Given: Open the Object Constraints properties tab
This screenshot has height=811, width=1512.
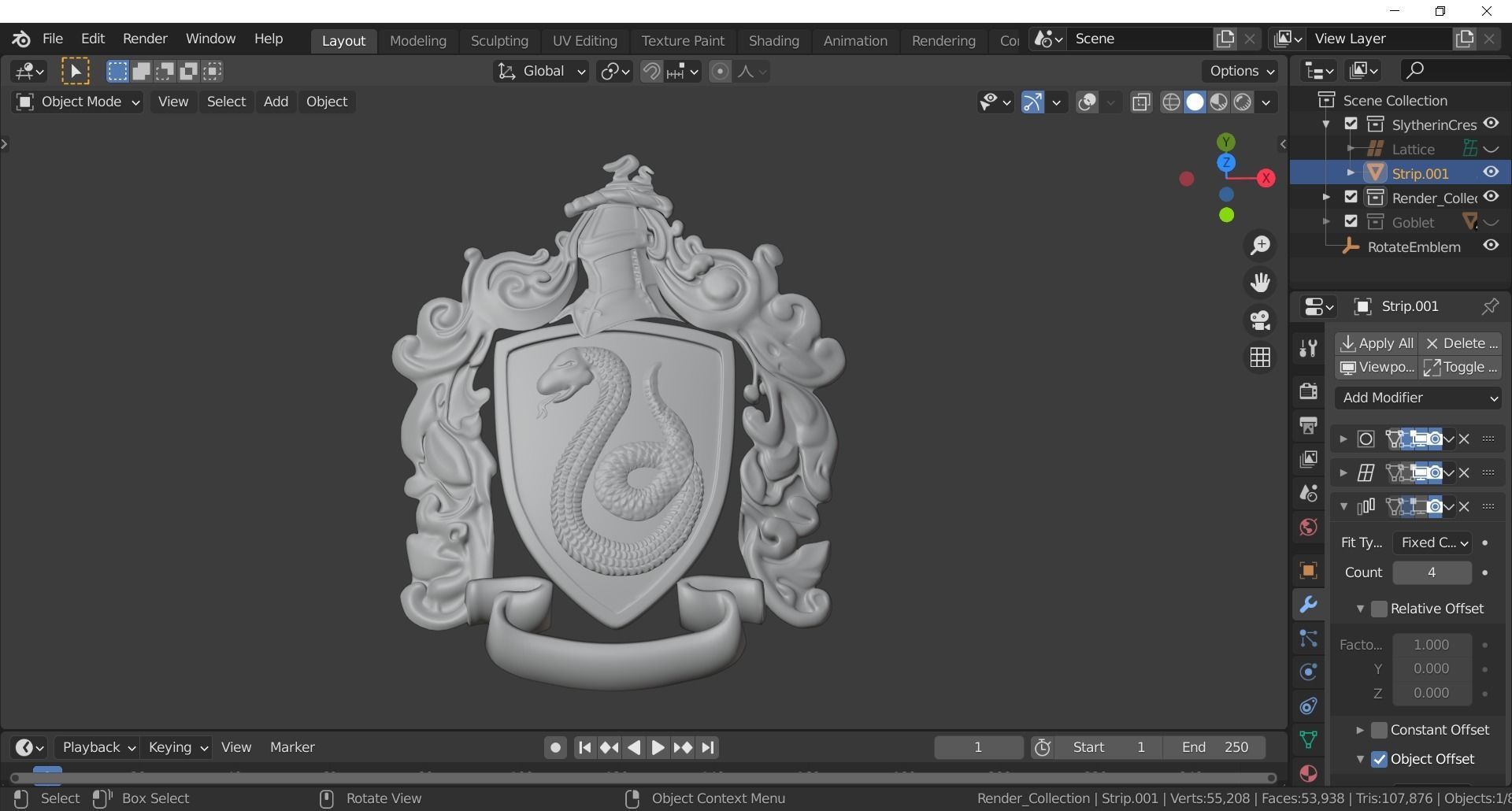Looking at the screenshot, I should (x=1308, y=705).
